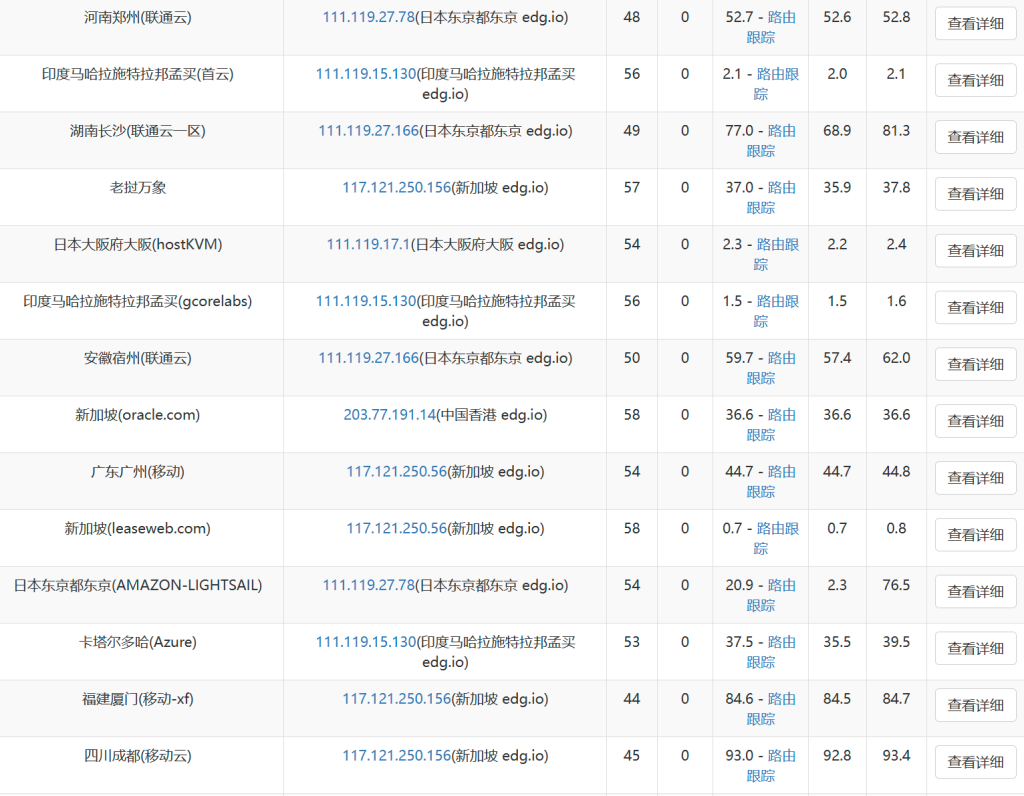Open 路由跟踪 for 四川成都(移动云) row
Image resolution: width=1024 pixels, height=796 pixels.
click(x=781, y=756)
